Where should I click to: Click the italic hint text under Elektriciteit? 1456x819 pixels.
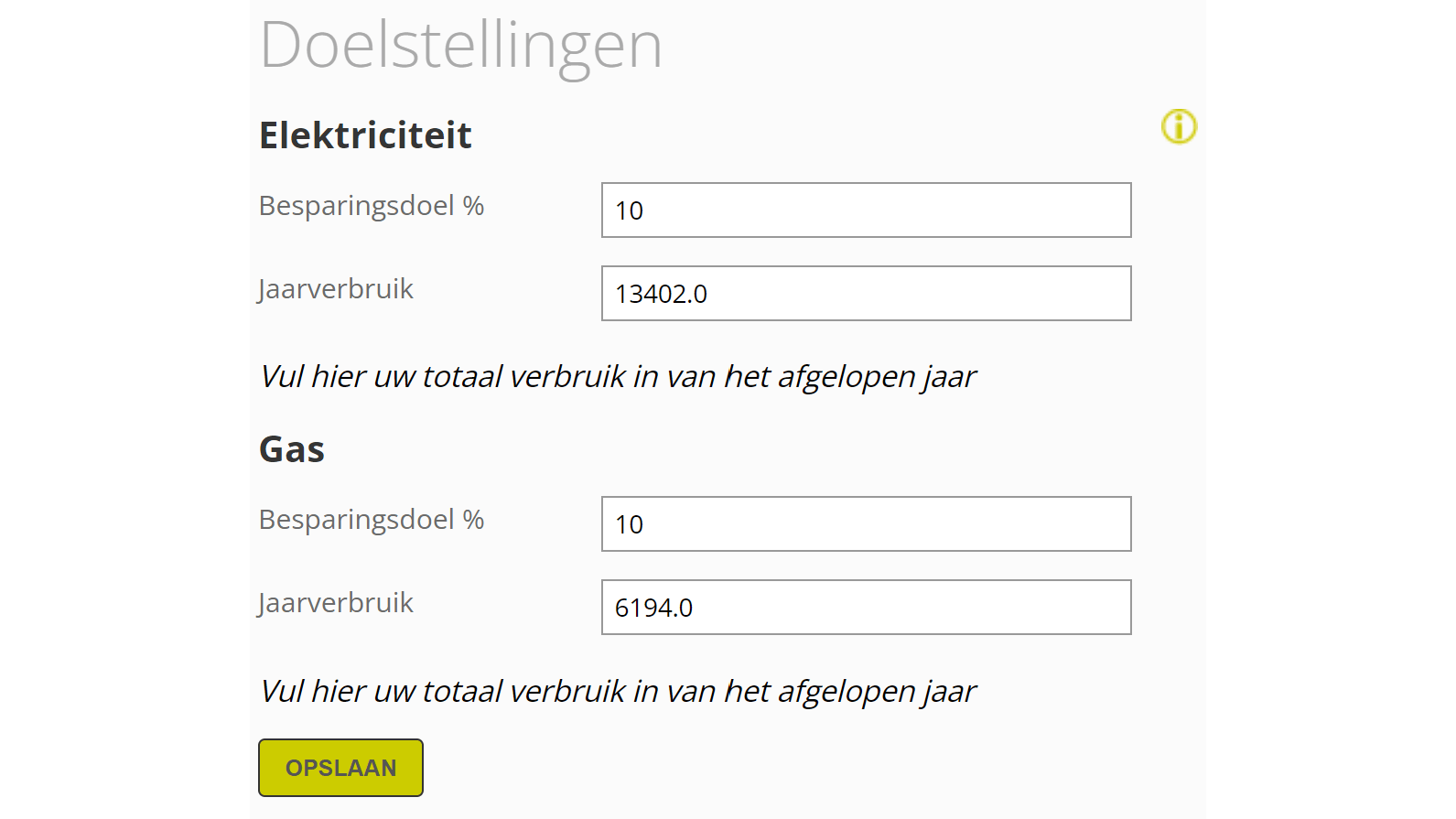pyautogui.click(x=618, y=376)
